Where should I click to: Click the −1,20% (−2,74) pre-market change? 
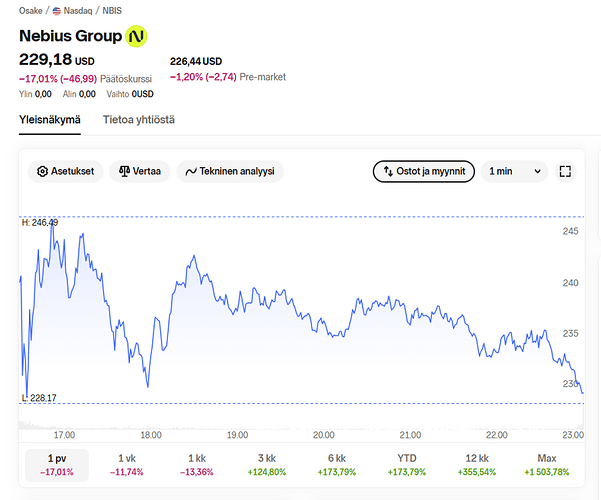pyautogui.click(x=203, y=77)
